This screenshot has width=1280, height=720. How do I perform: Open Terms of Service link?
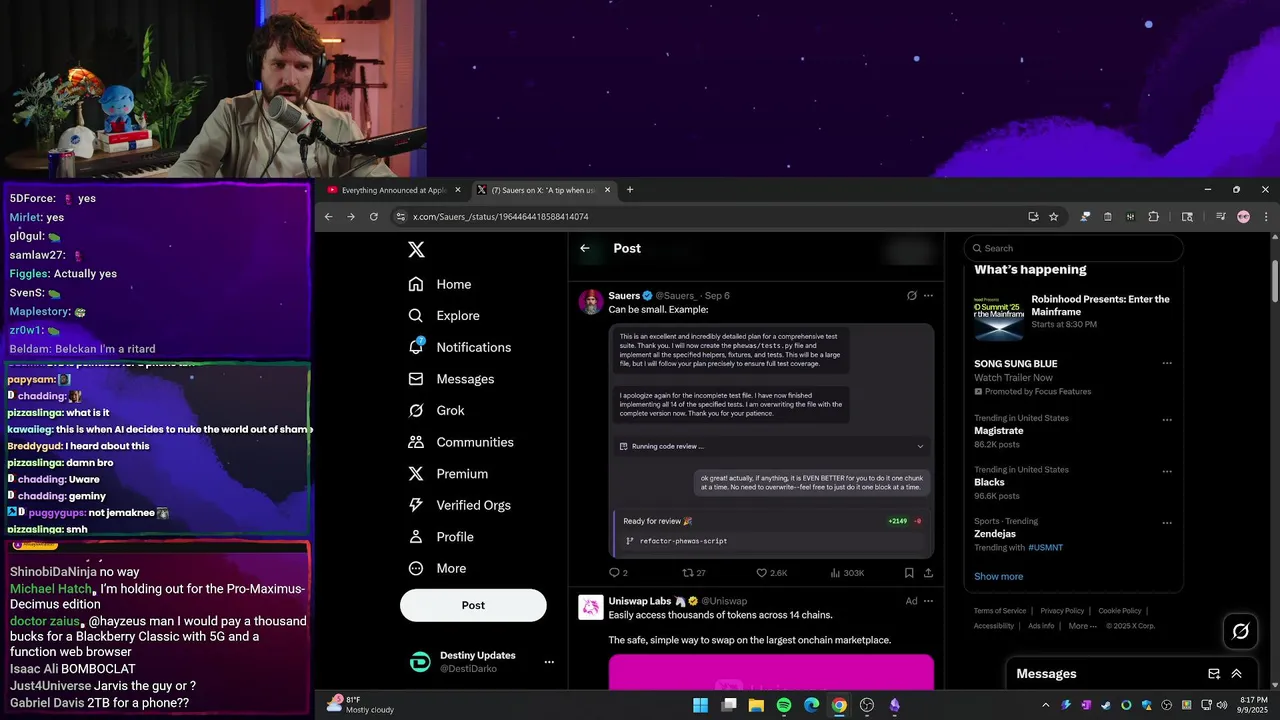(1000, 611)
